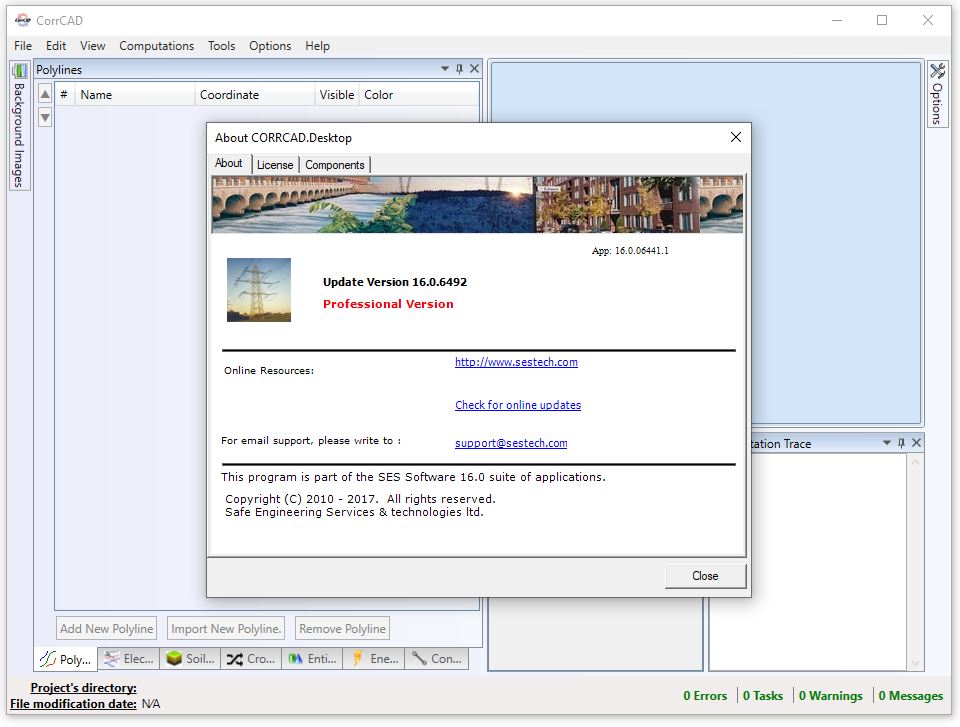Screen dimensions: 960x727
Task: Select the Soil tab at the bottom
Action: pos(188,659)
